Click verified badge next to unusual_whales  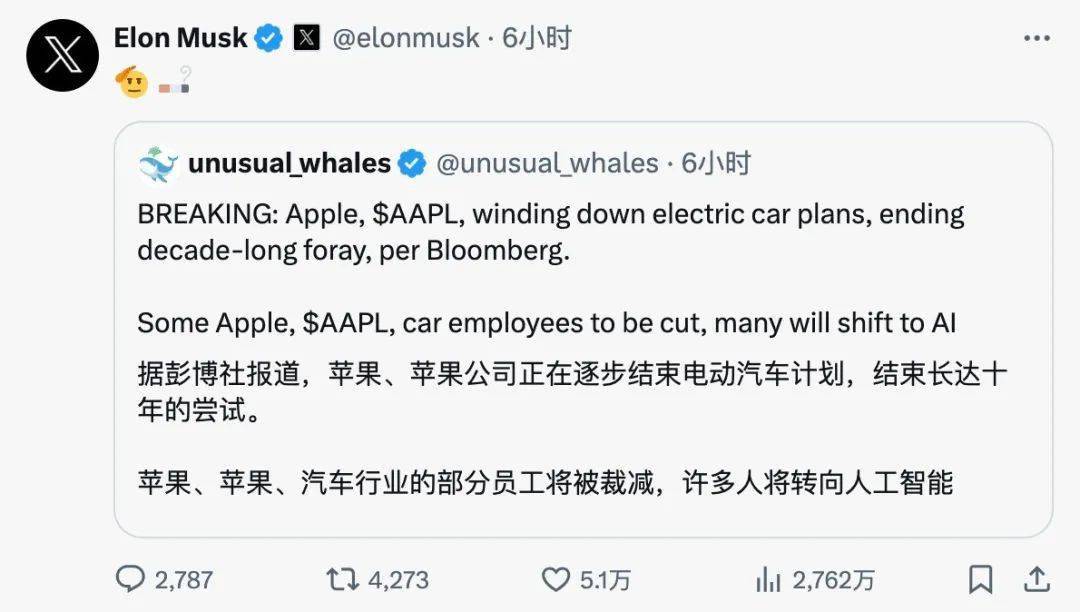click(412, 164)
